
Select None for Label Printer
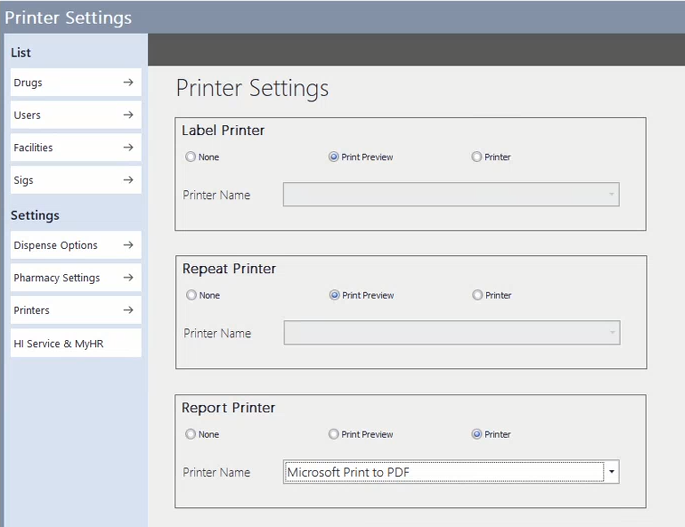click(190, 157)
